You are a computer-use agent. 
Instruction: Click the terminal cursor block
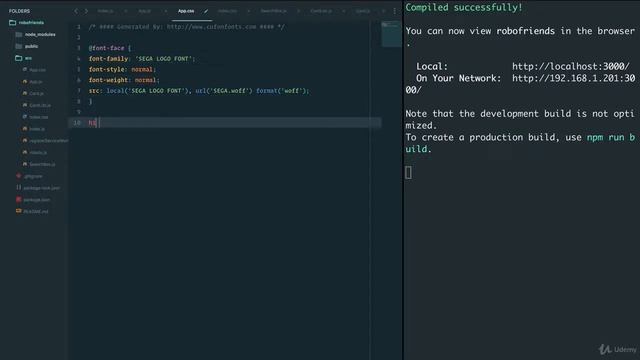coord(409,173)
